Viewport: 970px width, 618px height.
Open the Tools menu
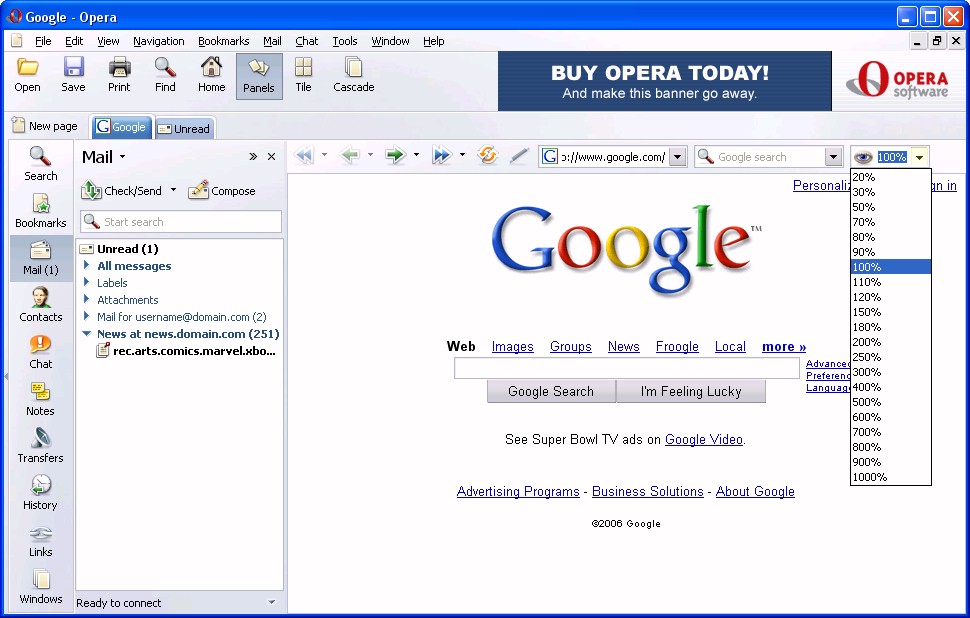pyautogui.click(x=345, y=41)
